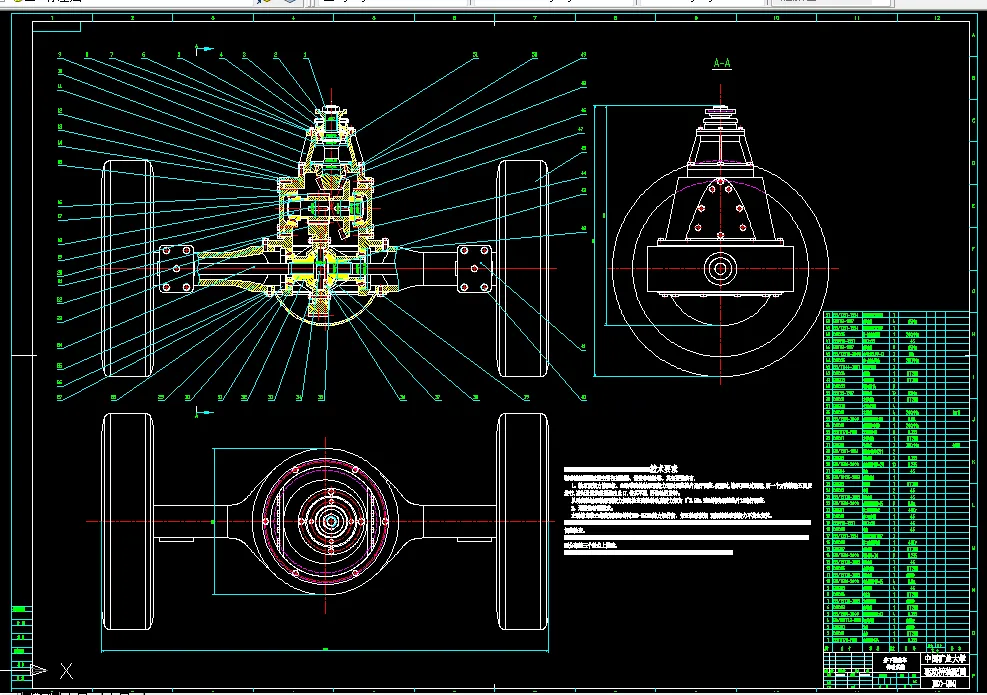Viewport: 987px width, 695px height.
Task: Click the central hub circles in bottom view
Action: [331, 521]
